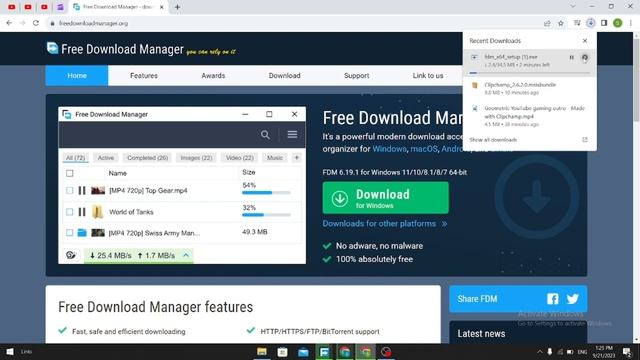Viewport: 640px width, 360px height.
Task: Open File Explorer from the taskbar
Action: pyautogui.click(x=262, y=351)
